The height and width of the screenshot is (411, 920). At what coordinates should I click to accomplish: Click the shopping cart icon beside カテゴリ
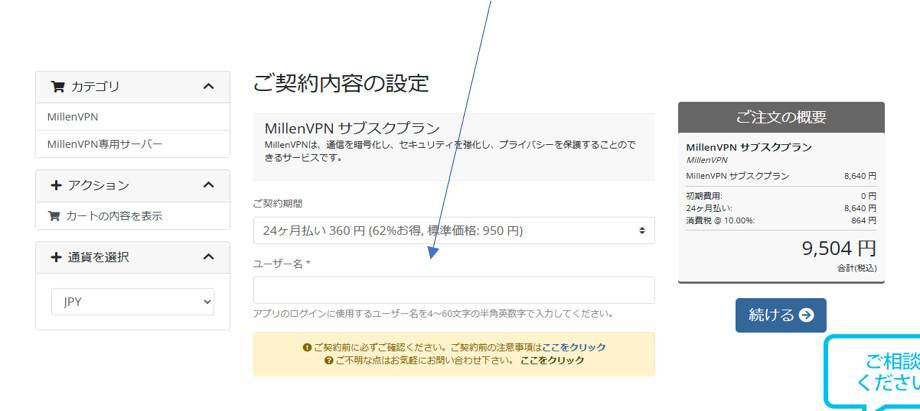click(x=58, y=87)
